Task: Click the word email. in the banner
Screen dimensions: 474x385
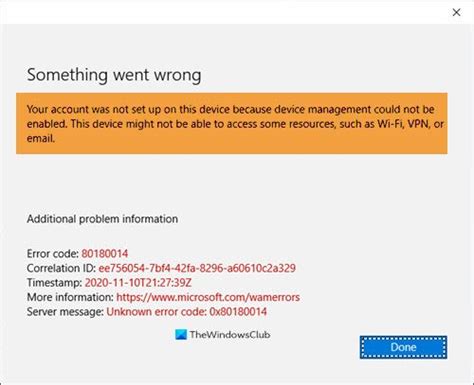Action: point(41,138)
